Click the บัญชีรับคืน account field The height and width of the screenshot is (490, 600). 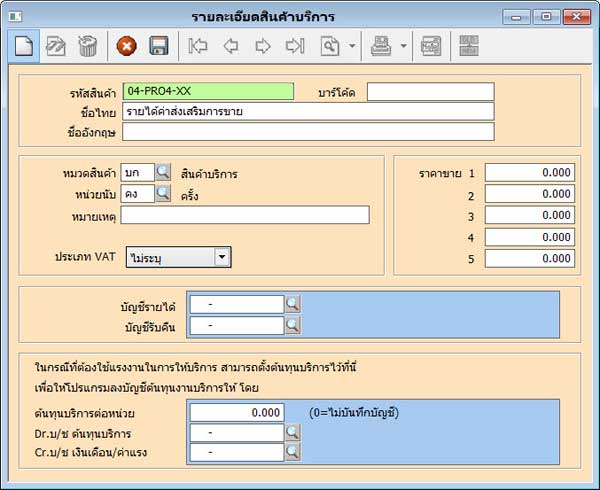point(237,326)
